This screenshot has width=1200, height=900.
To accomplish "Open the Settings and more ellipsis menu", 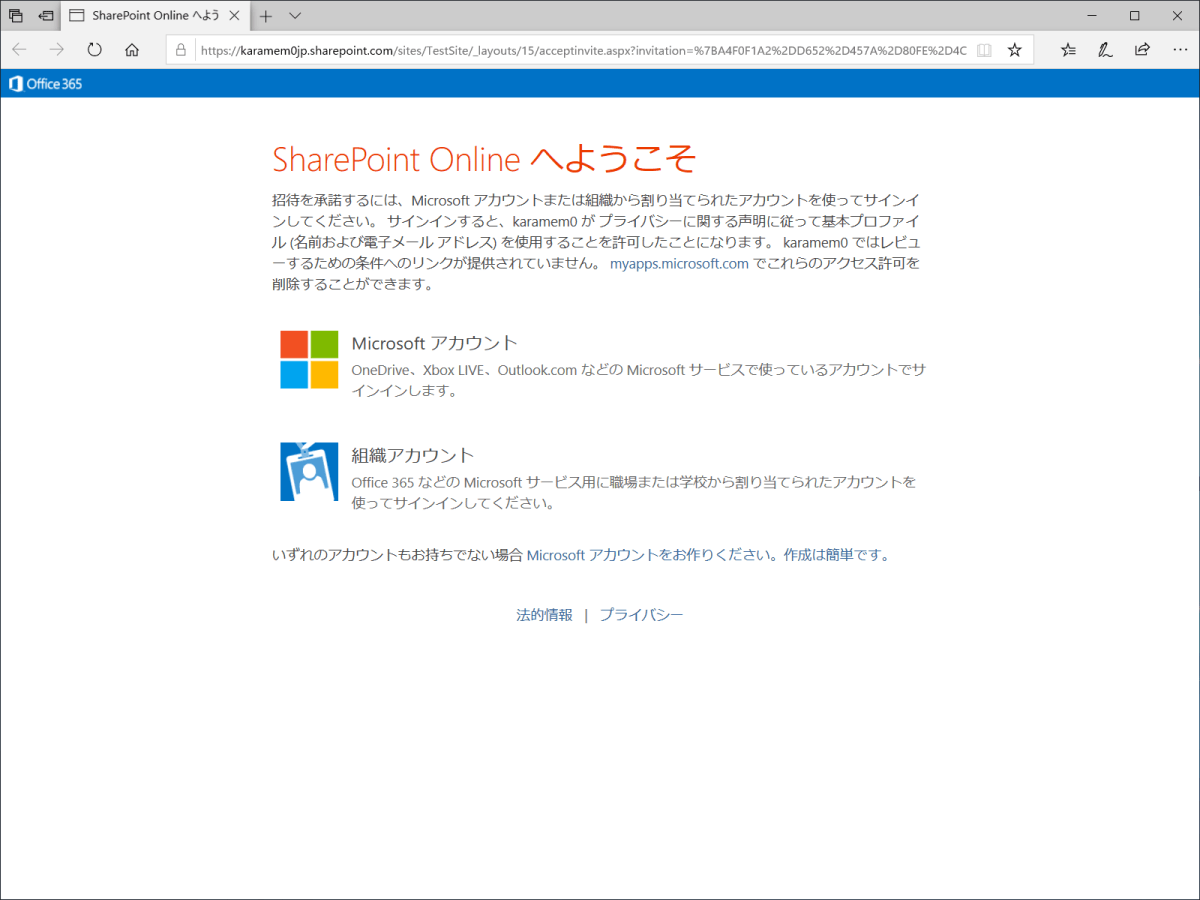I will 1178,50.
